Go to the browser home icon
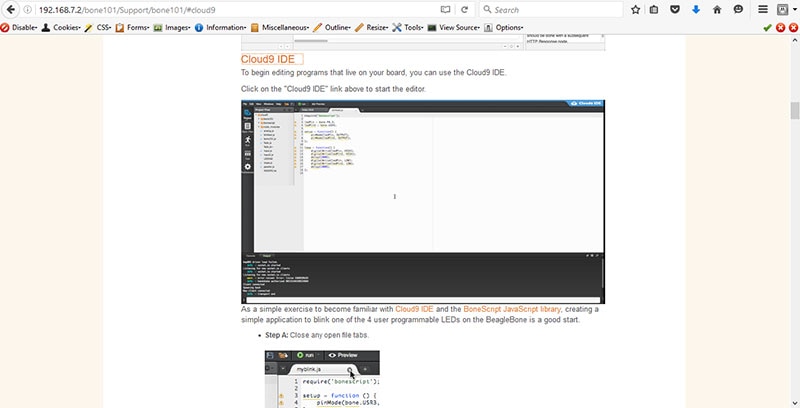This screenshot has width=800, height=408. coord(716,9)
